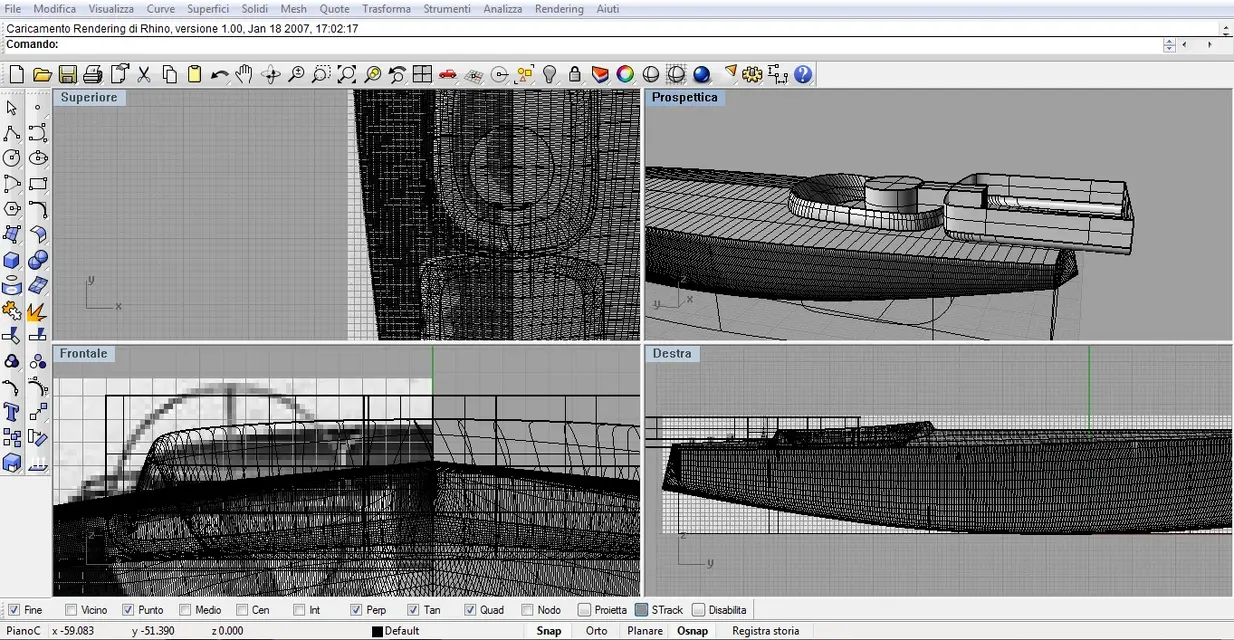Screen dimensions: 1234x640
Task: Click the Superiore viewport title
Action: tap(89, 97)
